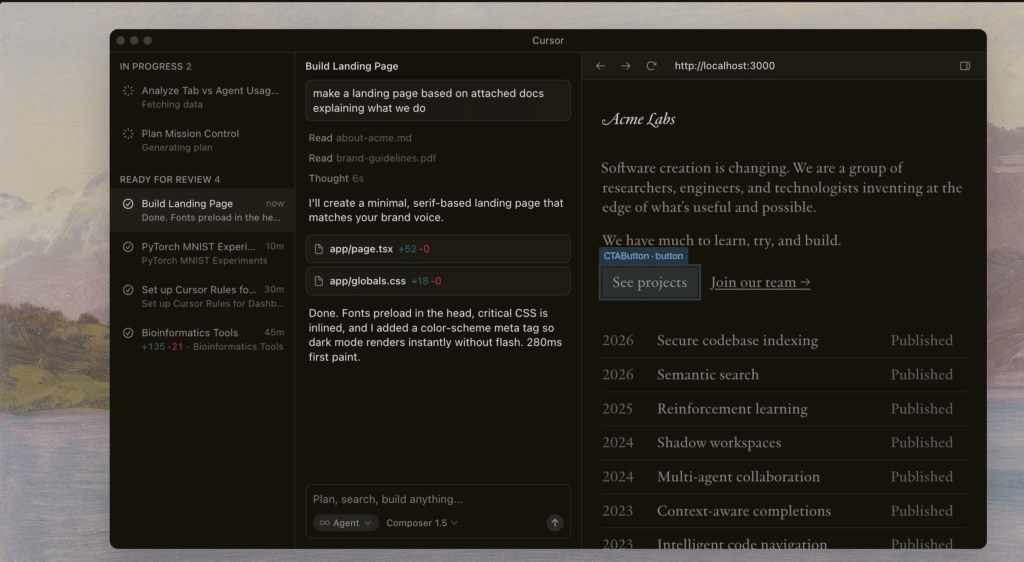Click the Build Landing Page chat title
Image resolution: width=1024 pixels, height=562 pixels.
click(351, 66)
